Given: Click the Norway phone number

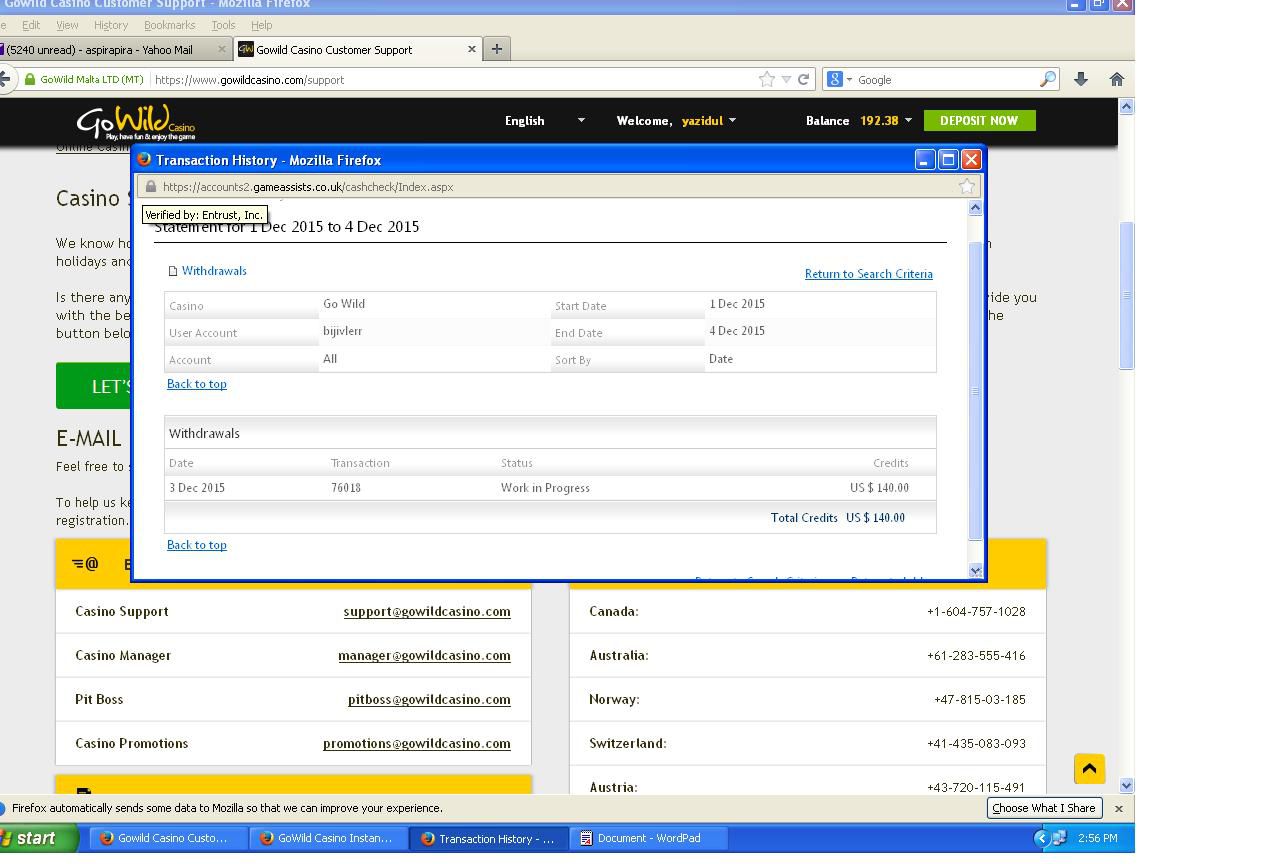Looking at the screenshot, I should pos(980,700).
